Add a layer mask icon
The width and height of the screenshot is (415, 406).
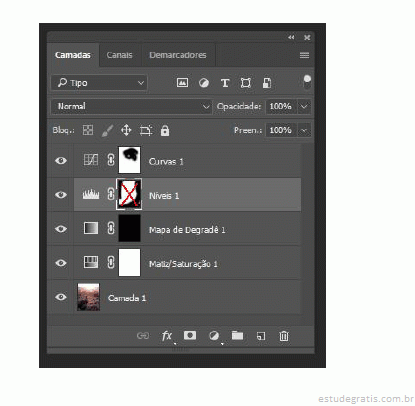click(x=190, y=335)
